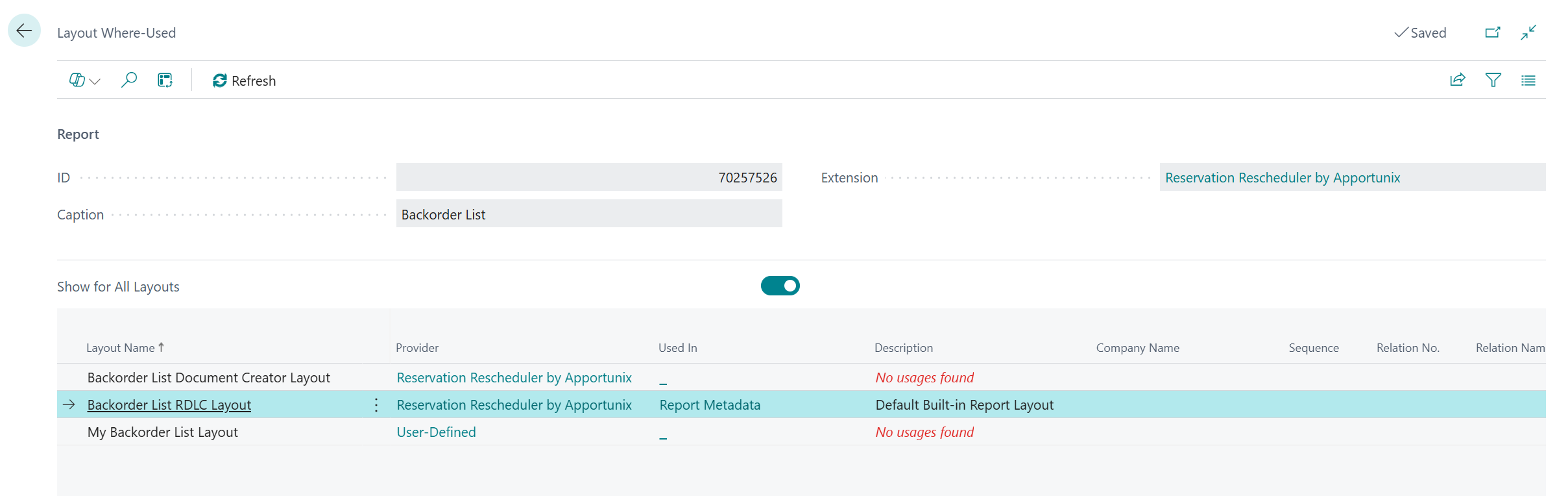1568x496 pixels.
Task: Select My Backorder List Layout row
Action: coord(162,432)
